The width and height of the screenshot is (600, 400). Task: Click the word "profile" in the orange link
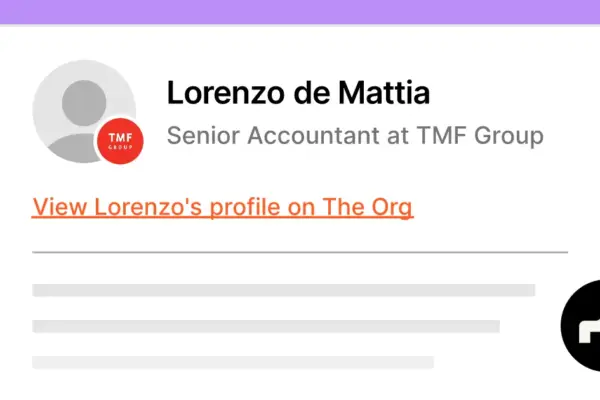pyautogui.click(x=231, y=207)
